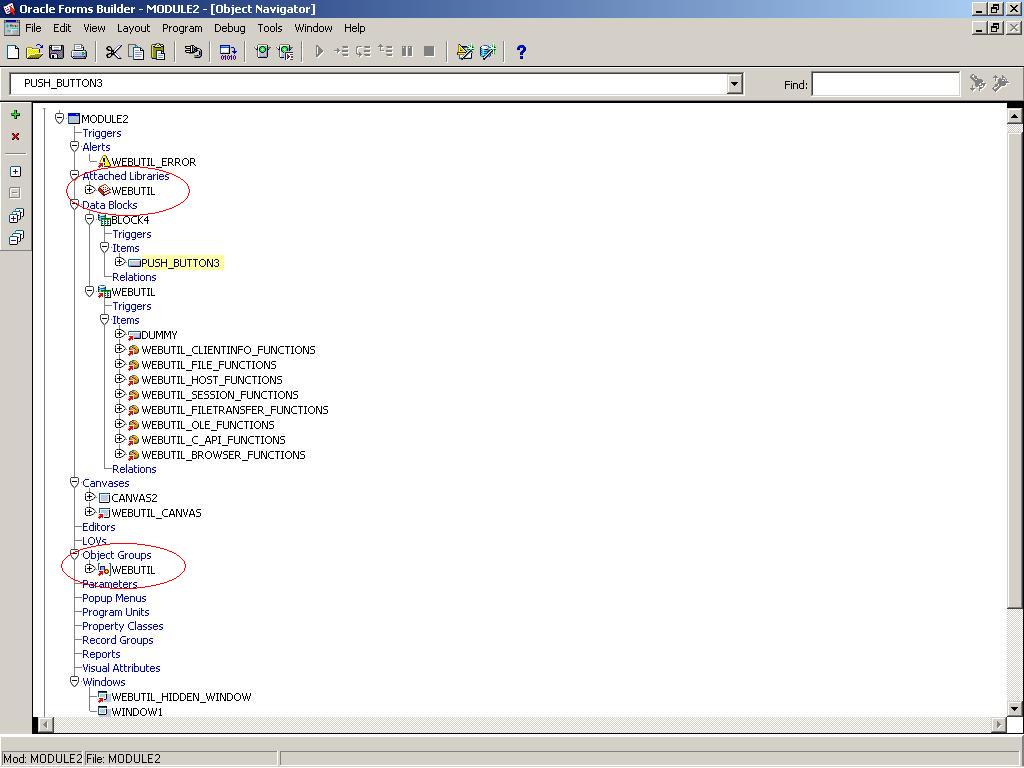Expand the WEBUTIL_FILE_FUNCTIONS node
The image size is (1024, 768).
[x=120, y=364]
